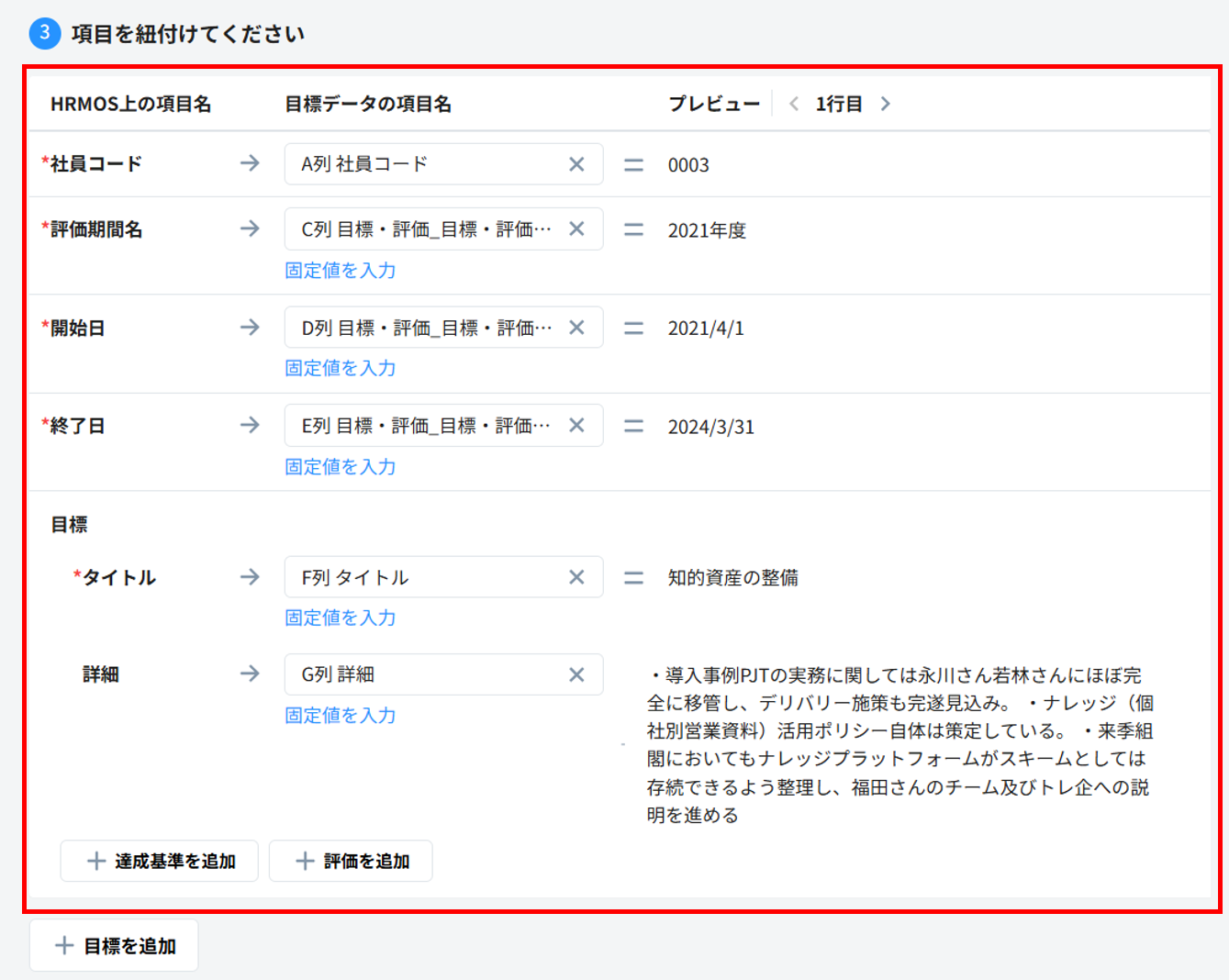The image size is (1229, 980).
Task: Clear the E列 終了日 field mapping
Action: point(576,426)
